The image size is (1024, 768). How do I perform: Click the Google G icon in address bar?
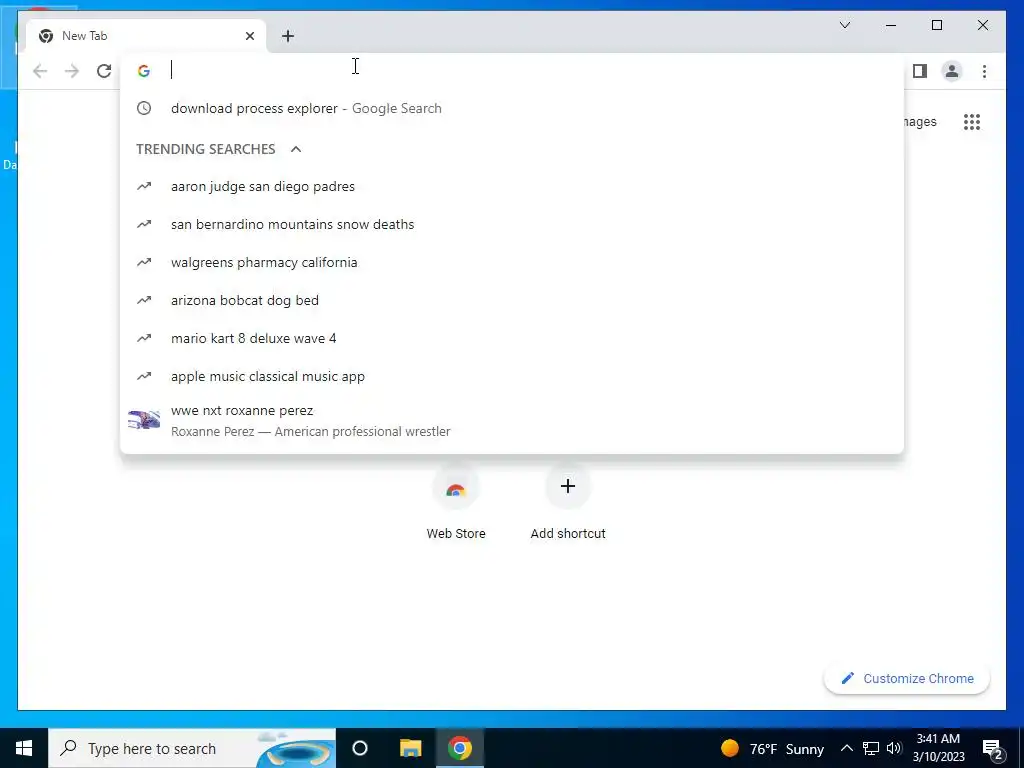tap(144, 71)
